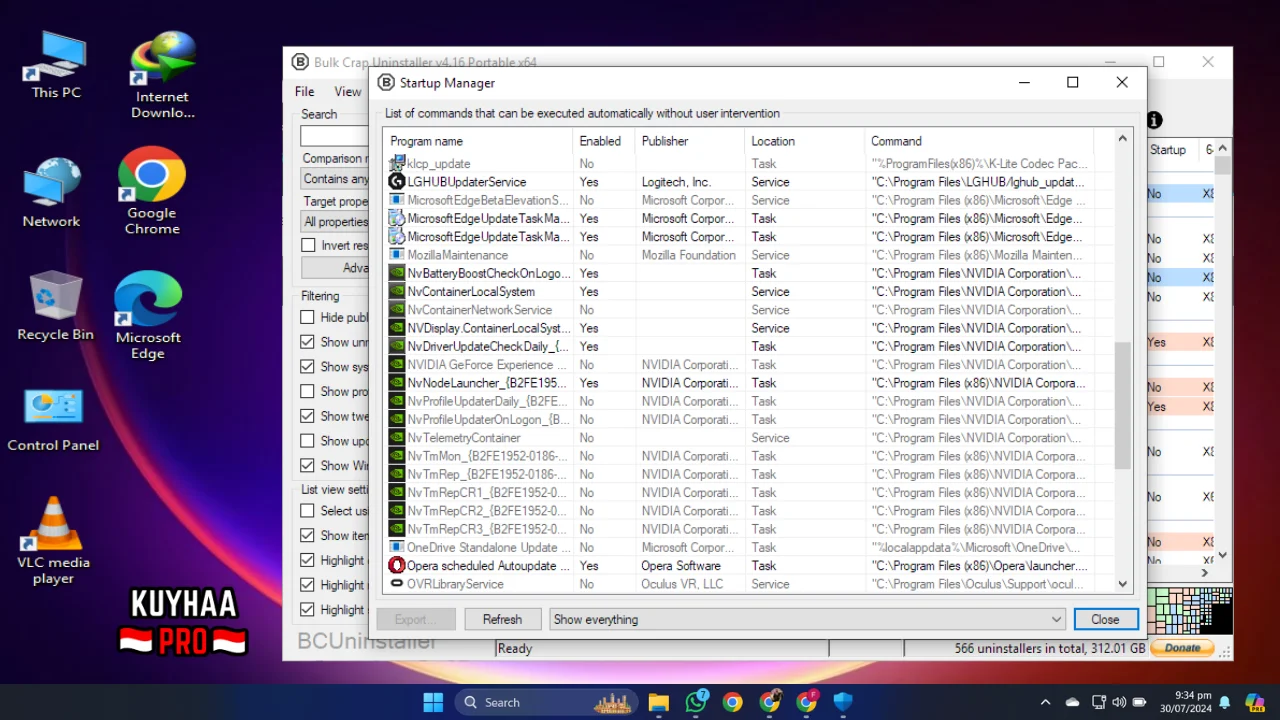
Task: Select Internet Download Manager desktop icon
Action: pyautogui.click(x=162, y=75)
